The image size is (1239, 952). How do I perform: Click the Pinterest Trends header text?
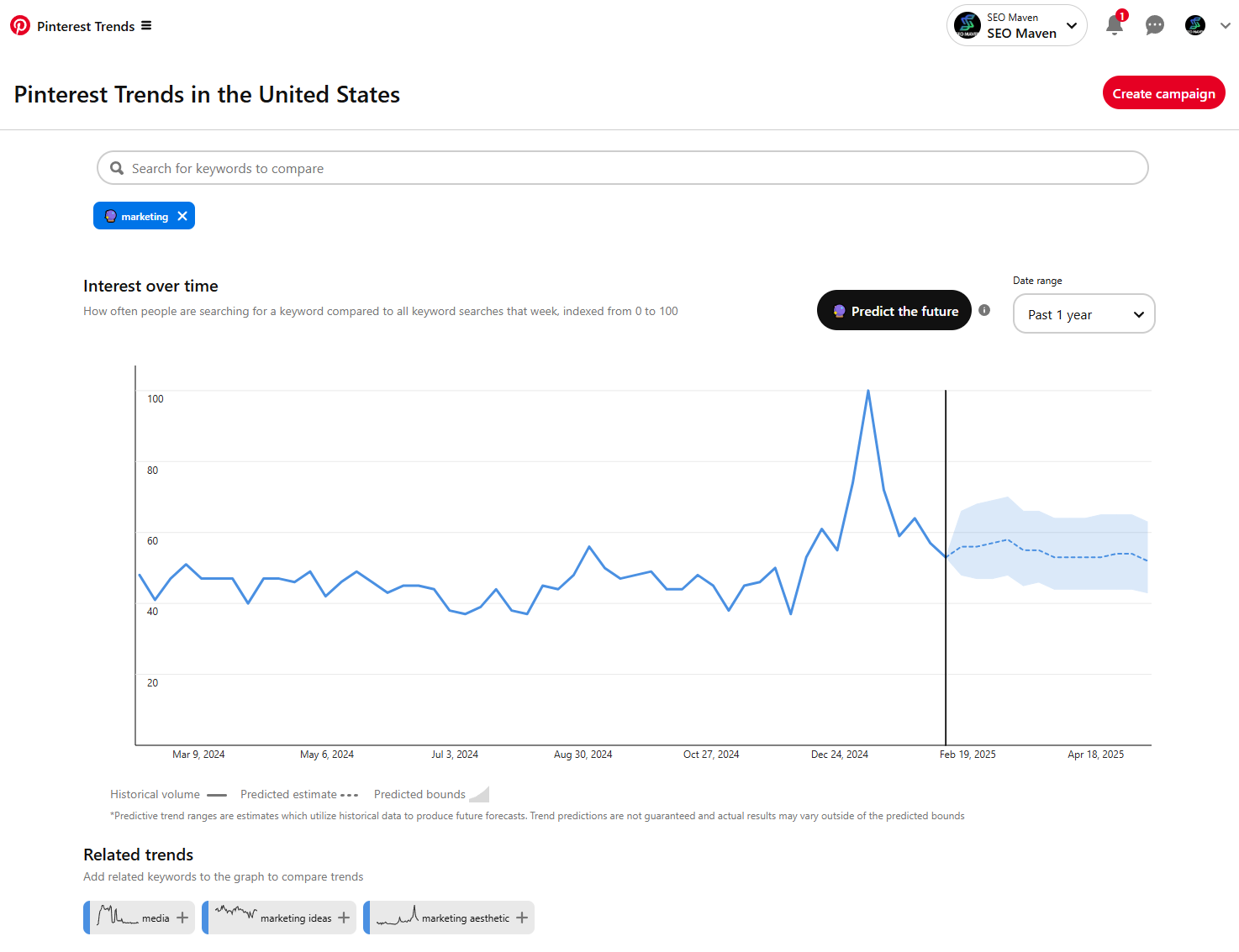pyautogui.click(x=86, y=26)
